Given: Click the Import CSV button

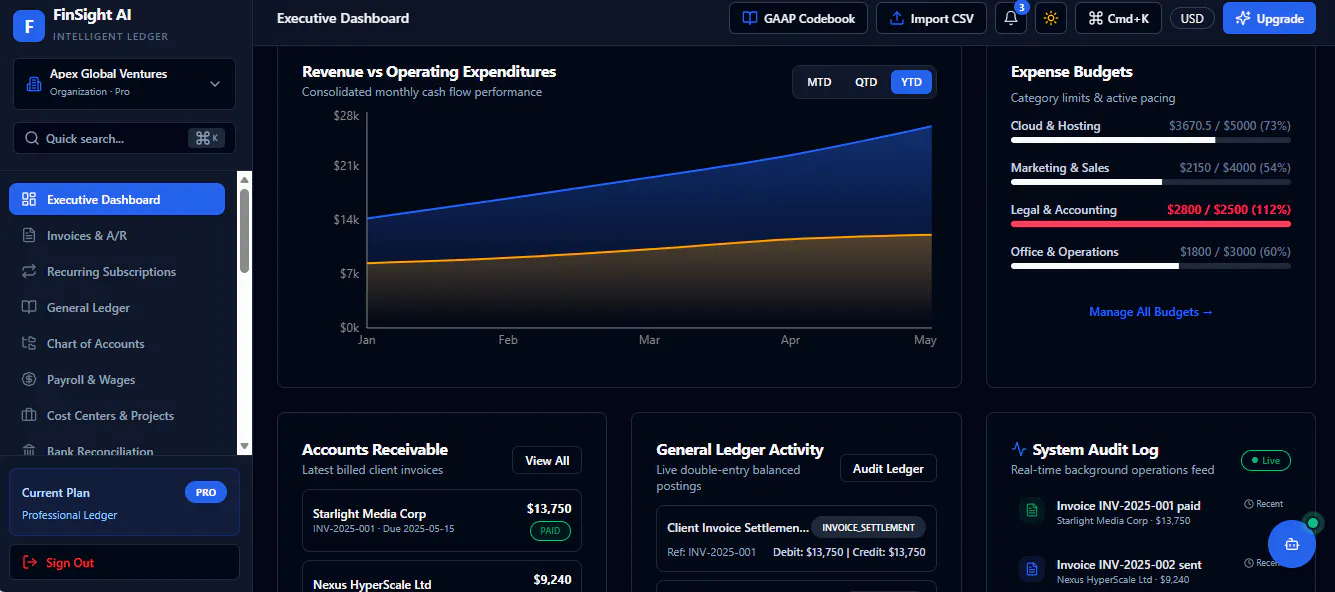Looking at the screenshot, I should coord(931,18).
